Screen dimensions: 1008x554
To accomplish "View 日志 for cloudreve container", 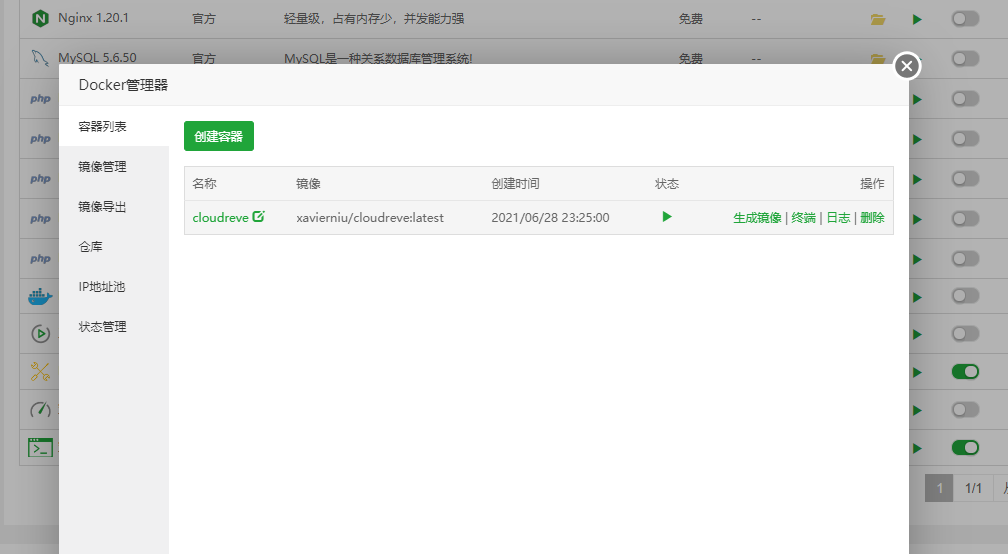I will coord(838,218).
